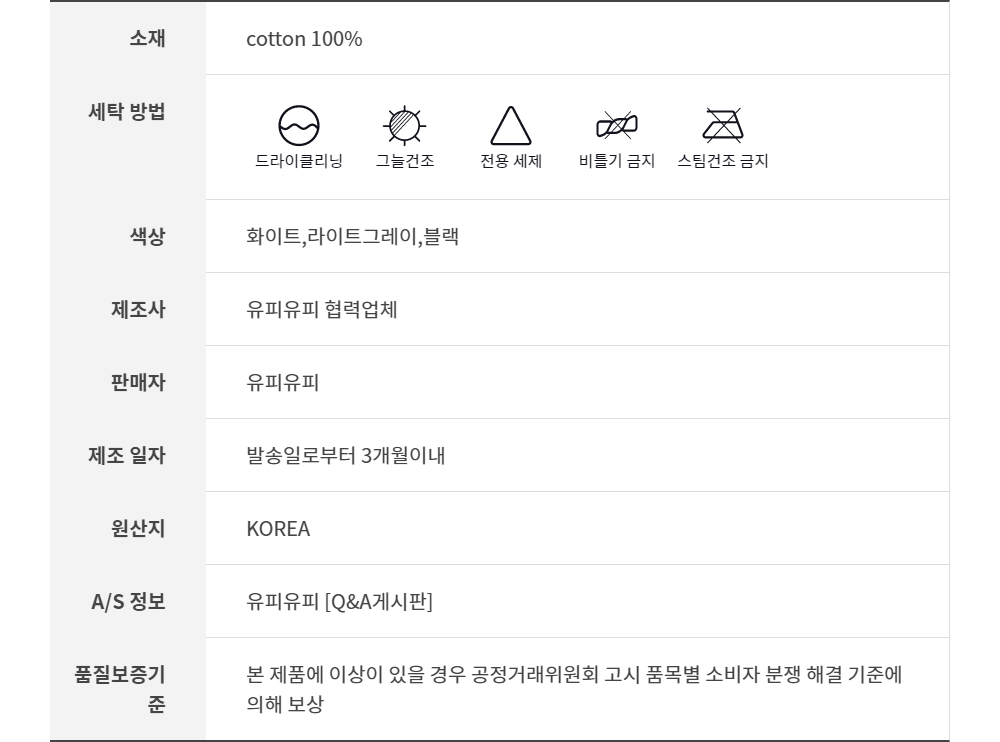Click the 소재 row header
This screenshot has width=1000, height=742.
coord(147,39)
